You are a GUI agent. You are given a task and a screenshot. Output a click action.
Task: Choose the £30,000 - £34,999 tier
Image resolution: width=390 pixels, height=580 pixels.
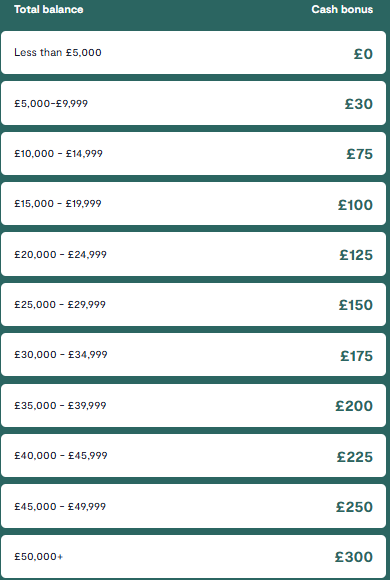click(194, 354)
